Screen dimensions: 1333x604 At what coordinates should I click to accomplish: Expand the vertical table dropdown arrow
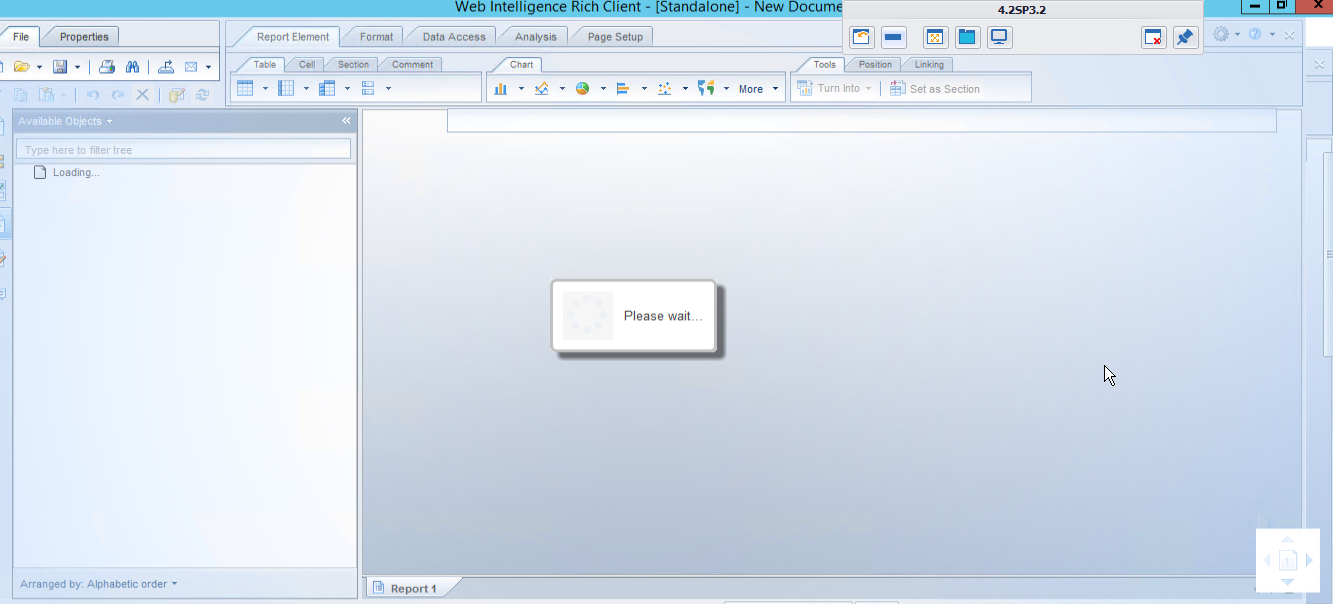point(265,89)
